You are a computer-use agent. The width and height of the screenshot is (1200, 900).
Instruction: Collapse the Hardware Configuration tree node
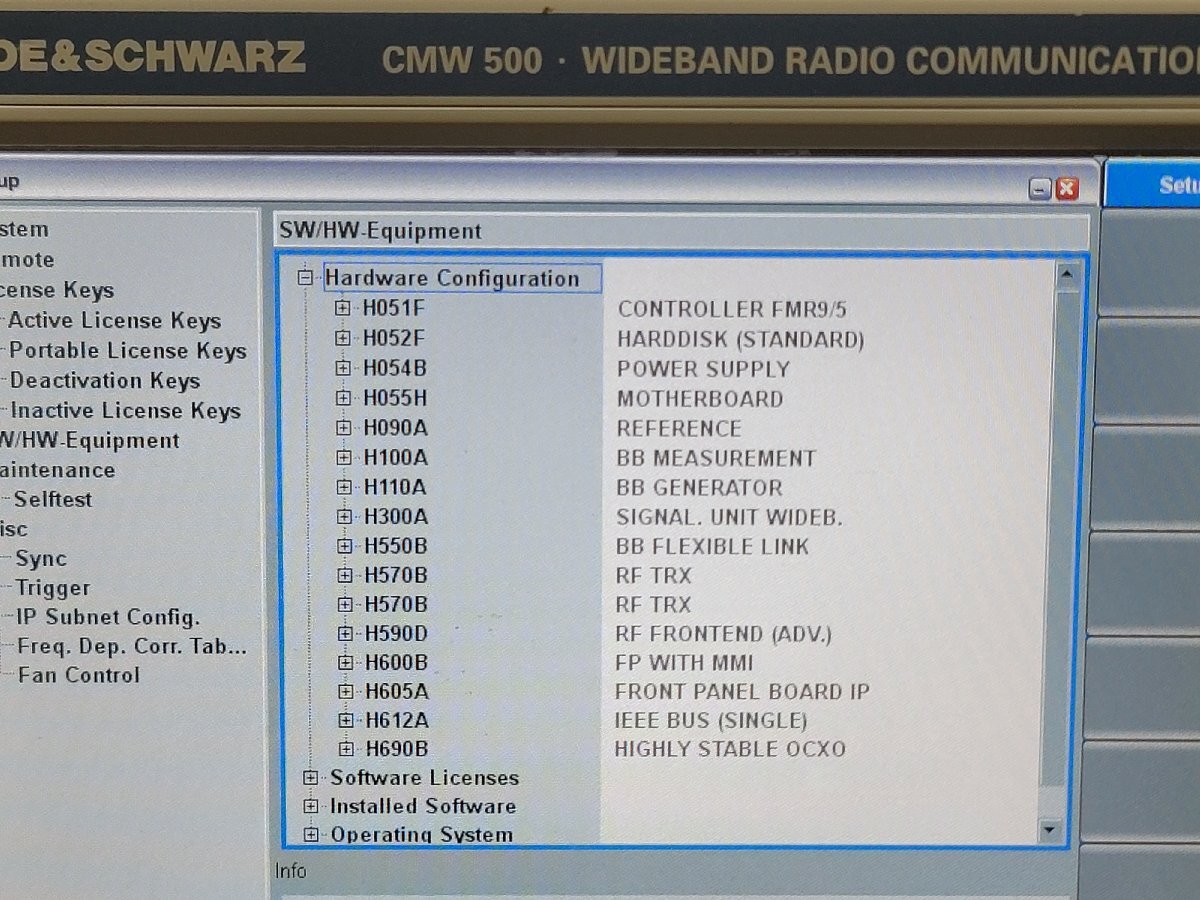click(x=305, y=278)
